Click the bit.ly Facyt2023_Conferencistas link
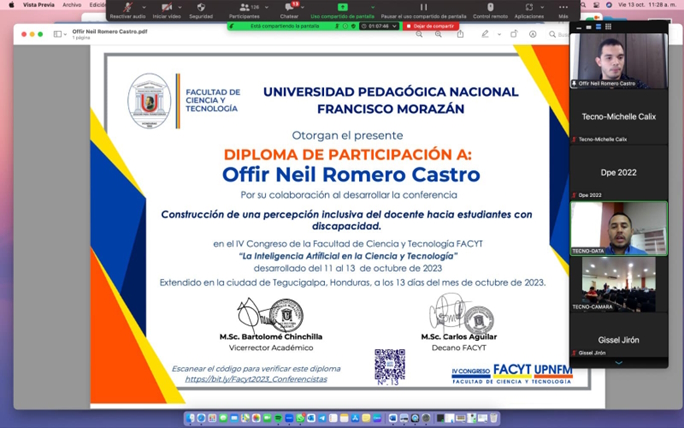The image size is (684, 428). coord(255,379)
